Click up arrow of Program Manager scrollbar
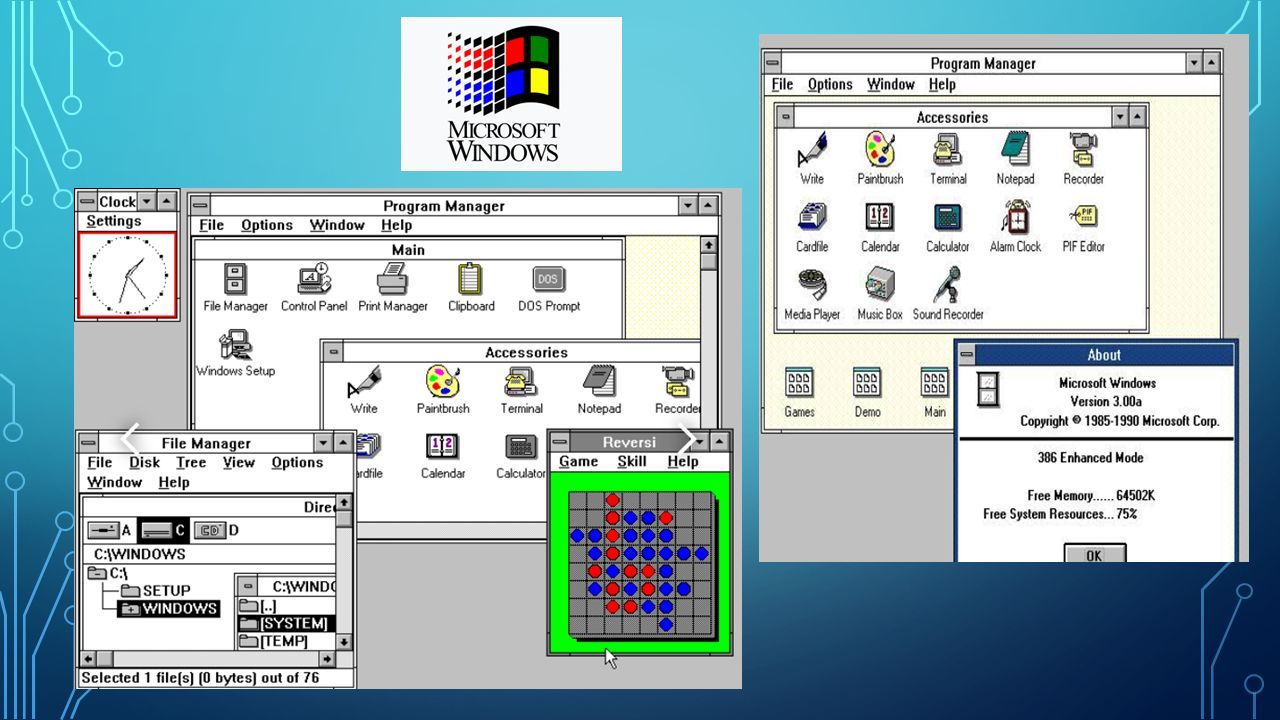 (709, 245)
